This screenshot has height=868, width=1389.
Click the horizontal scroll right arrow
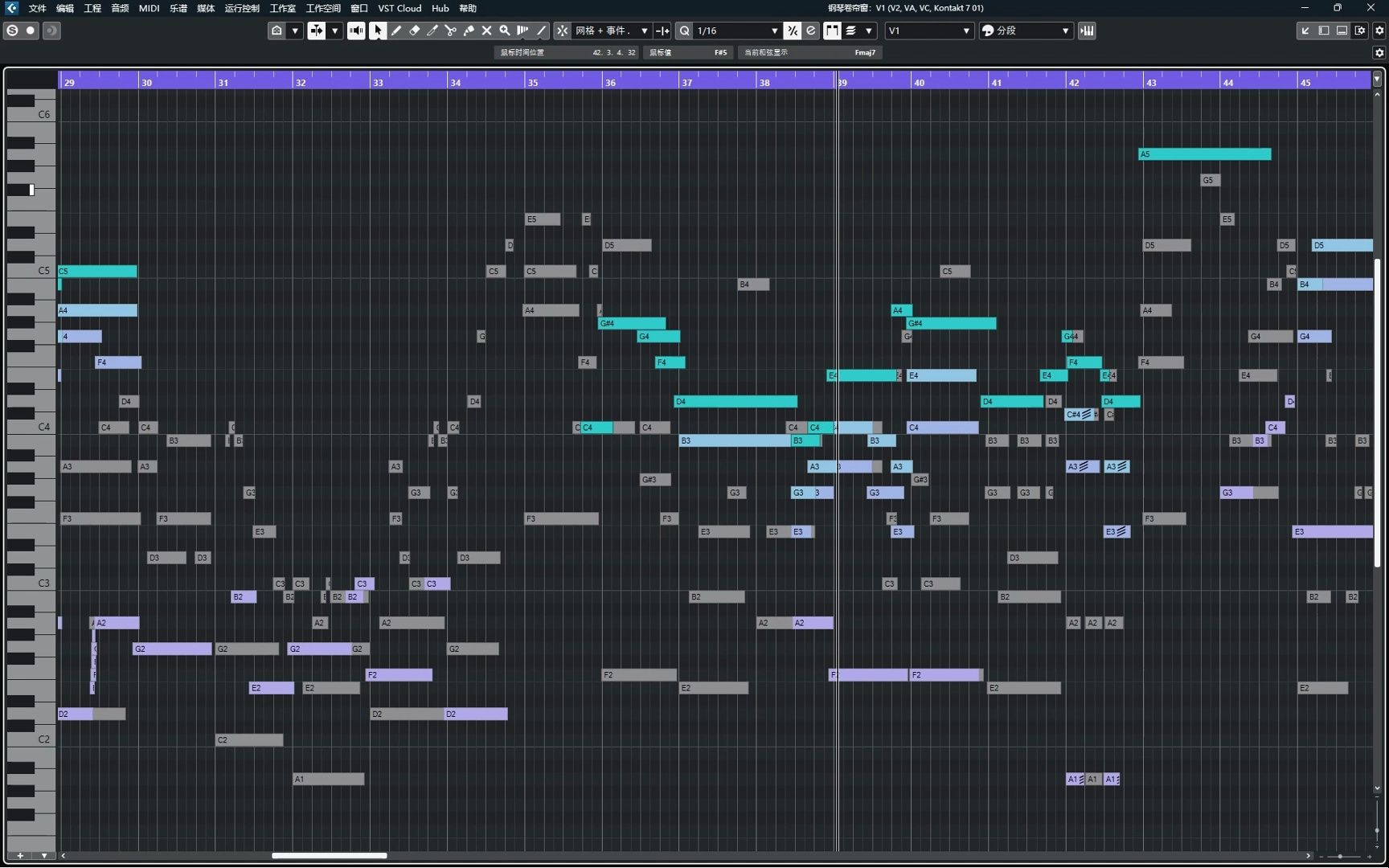pos(1308,856)
